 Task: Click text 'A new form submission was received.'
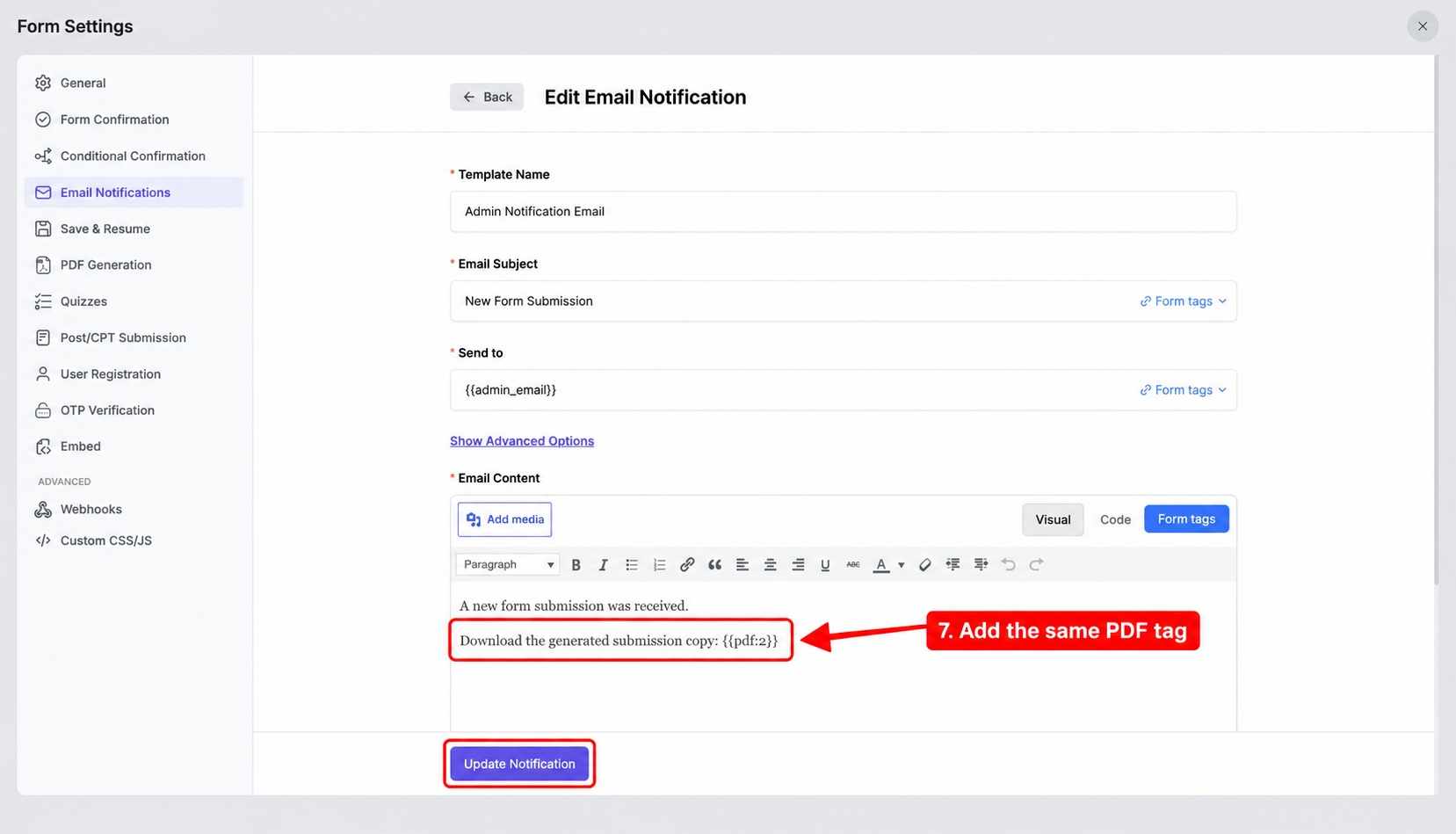pyautogui.click(x=574, y=606)
